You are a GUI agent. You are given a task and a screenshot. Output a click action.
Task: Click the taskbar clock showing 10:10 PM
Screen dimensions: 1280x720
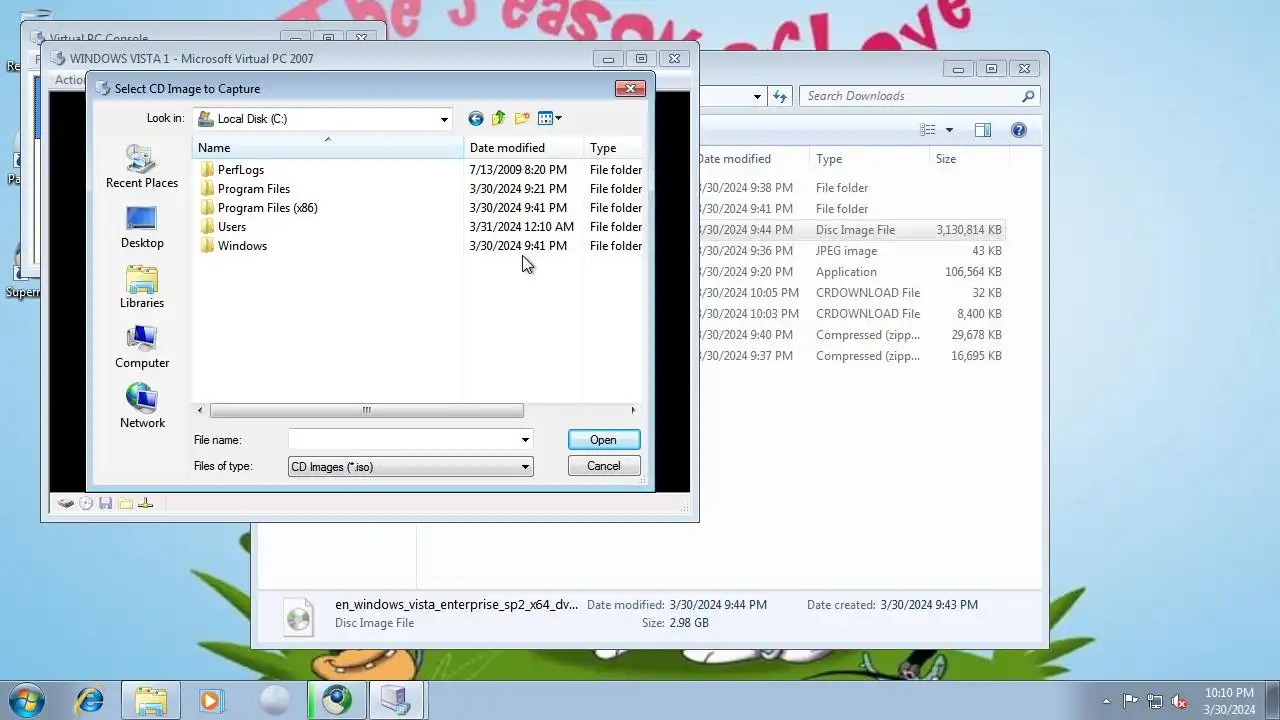pos(1230,701)
